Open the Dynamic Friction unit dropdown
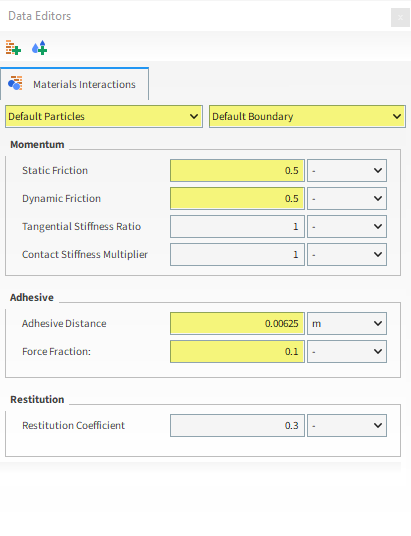 click(x=347, y=198)
